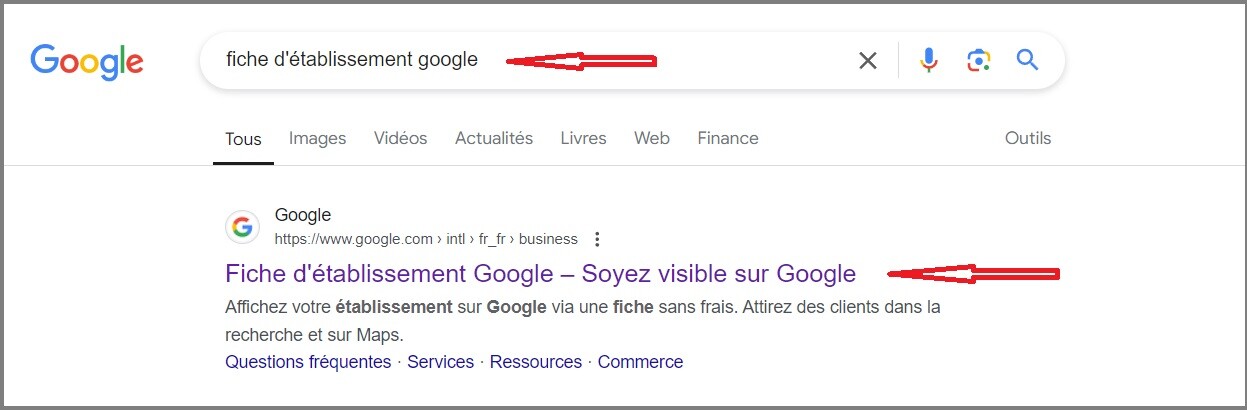This screenshot has width=1247, height=410.
Task: Click the Google favicon beside the result
Action: click(x=242, y=228)
